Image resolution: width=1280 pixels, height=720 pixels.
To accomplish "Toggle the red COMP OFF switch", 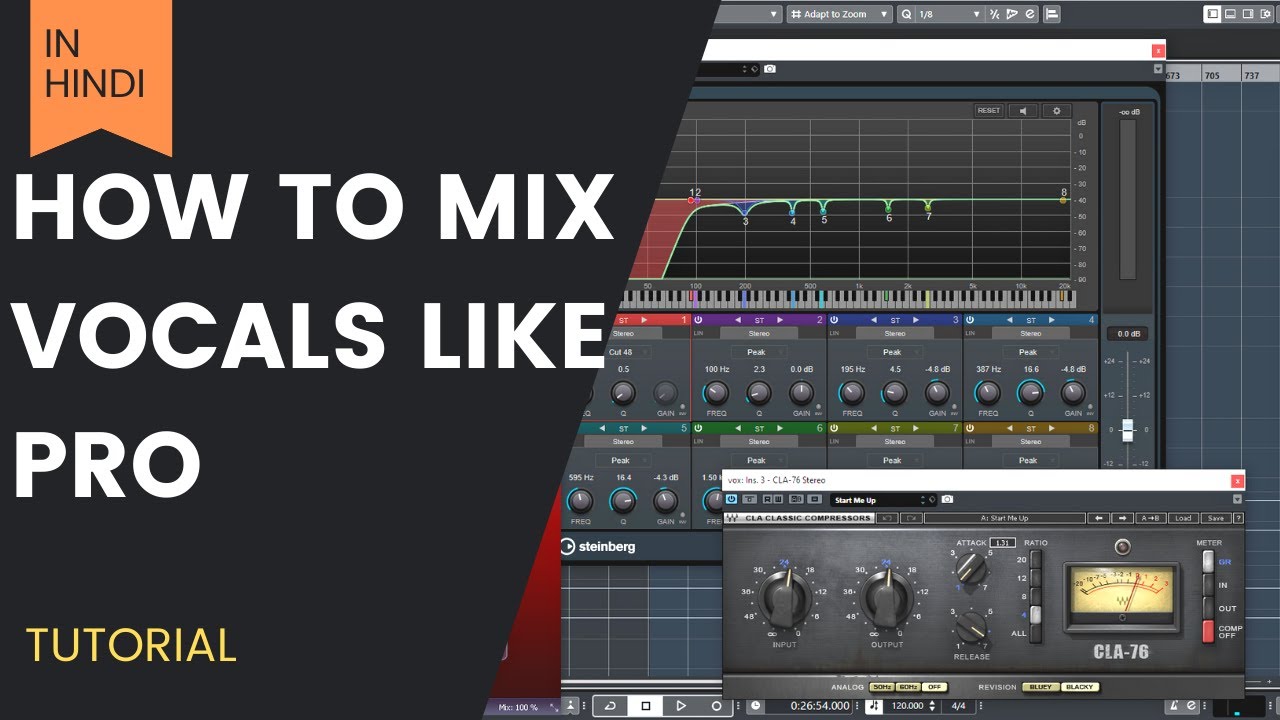I will (1208, 632).
